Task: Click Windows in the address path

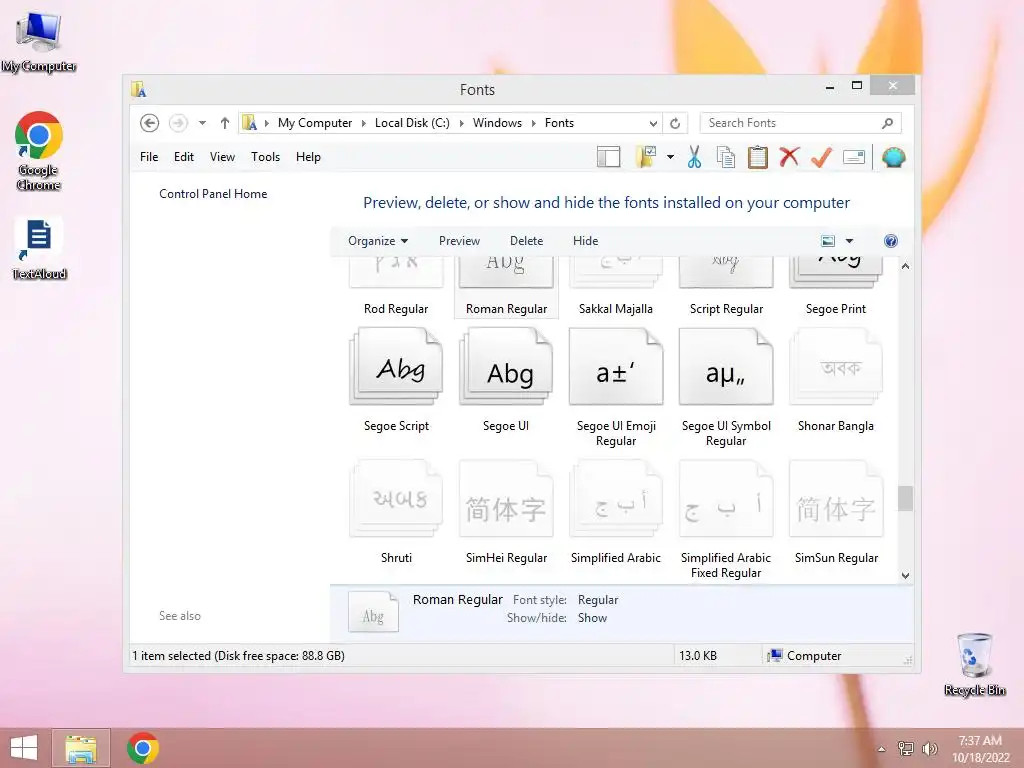Action: click(497, 123)
